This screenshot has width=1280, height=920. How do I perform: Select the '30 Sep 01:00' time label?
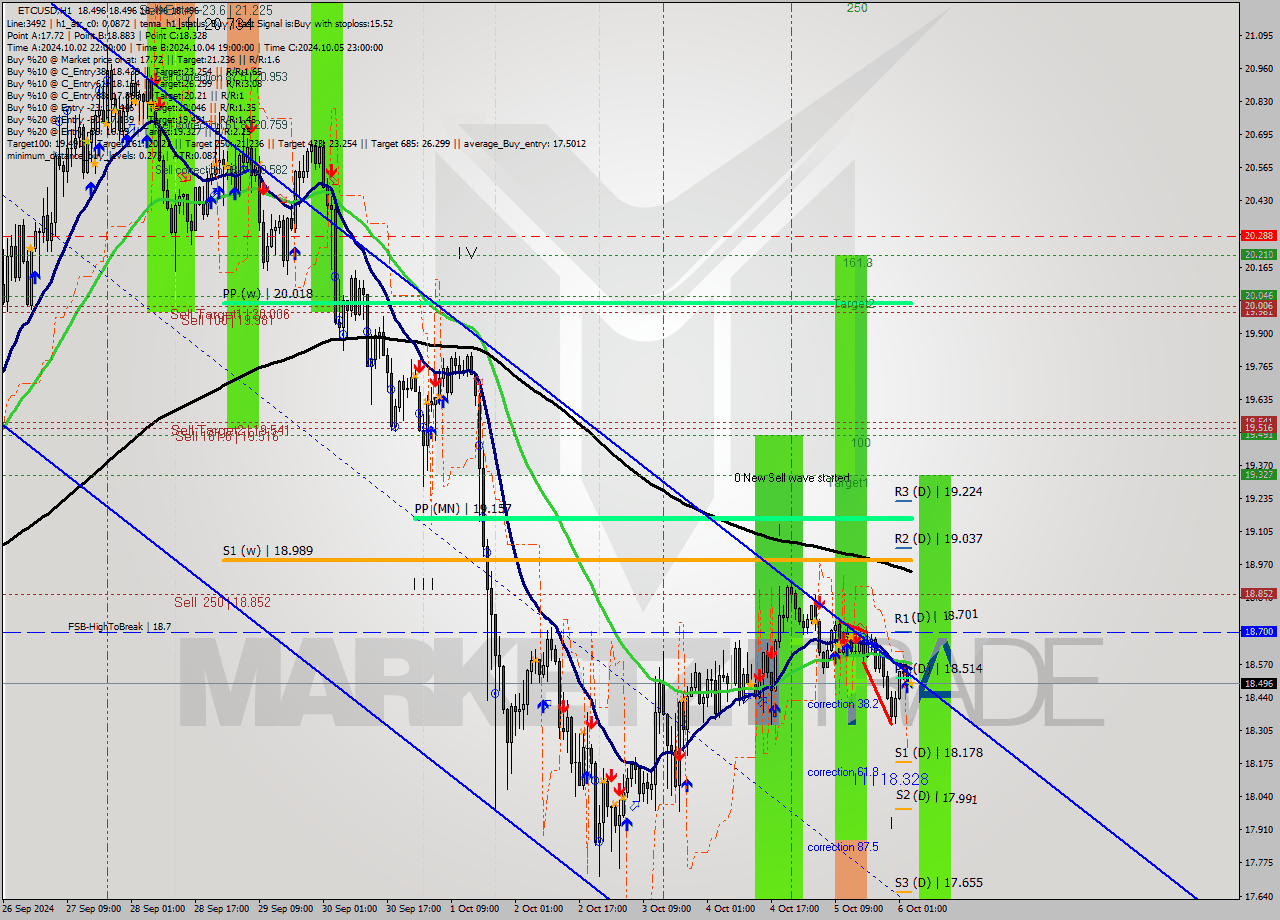pyautogui.click(x=349, y=909)
